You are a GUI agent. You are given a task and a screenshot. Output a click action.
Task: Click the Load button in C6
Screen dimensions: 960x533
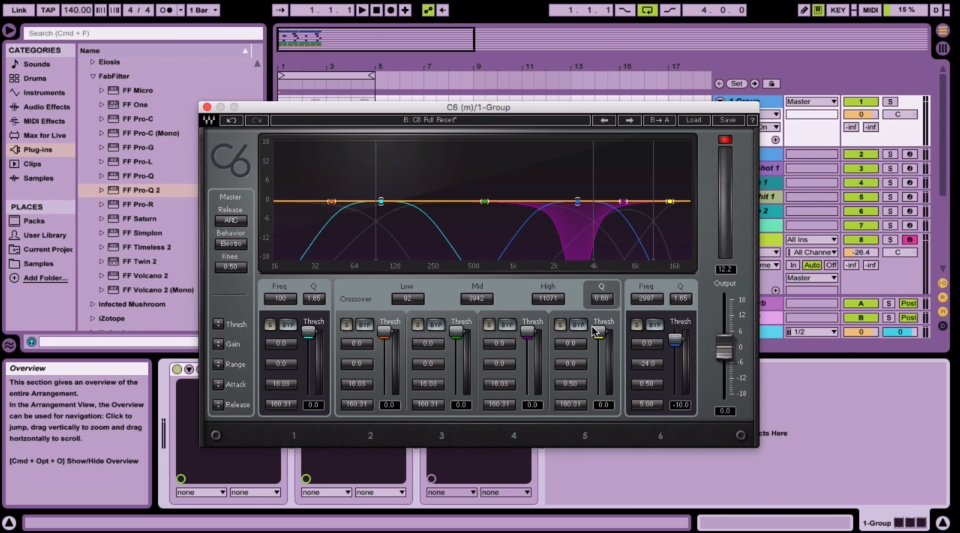coord(694,120)
